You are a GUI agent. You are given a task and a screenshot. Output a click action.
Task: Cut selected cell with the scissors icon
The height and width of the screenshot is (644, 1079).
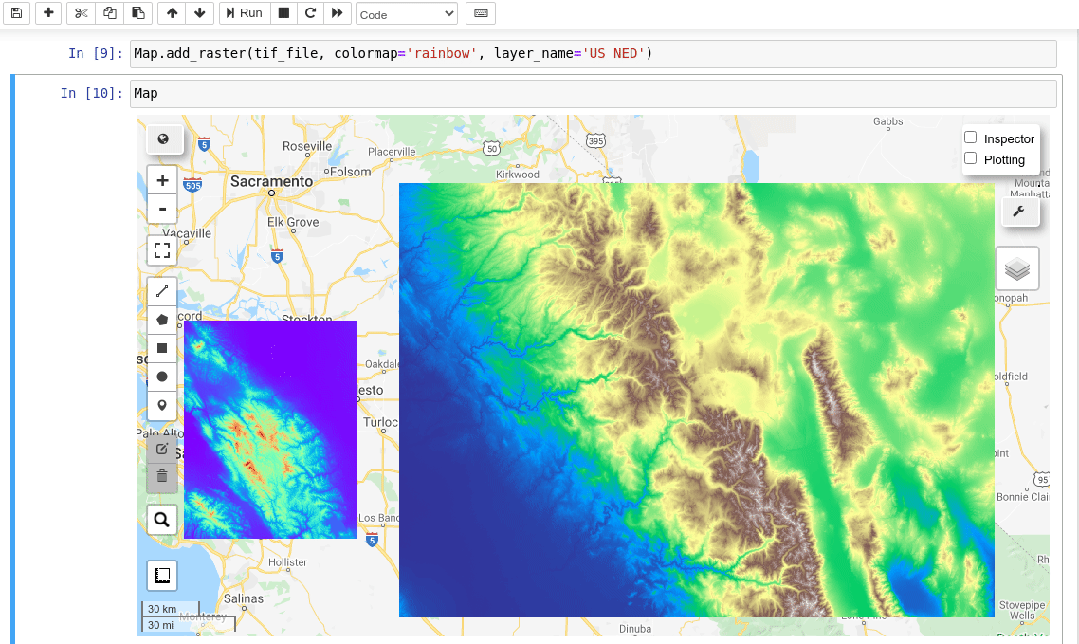[82, 14]
